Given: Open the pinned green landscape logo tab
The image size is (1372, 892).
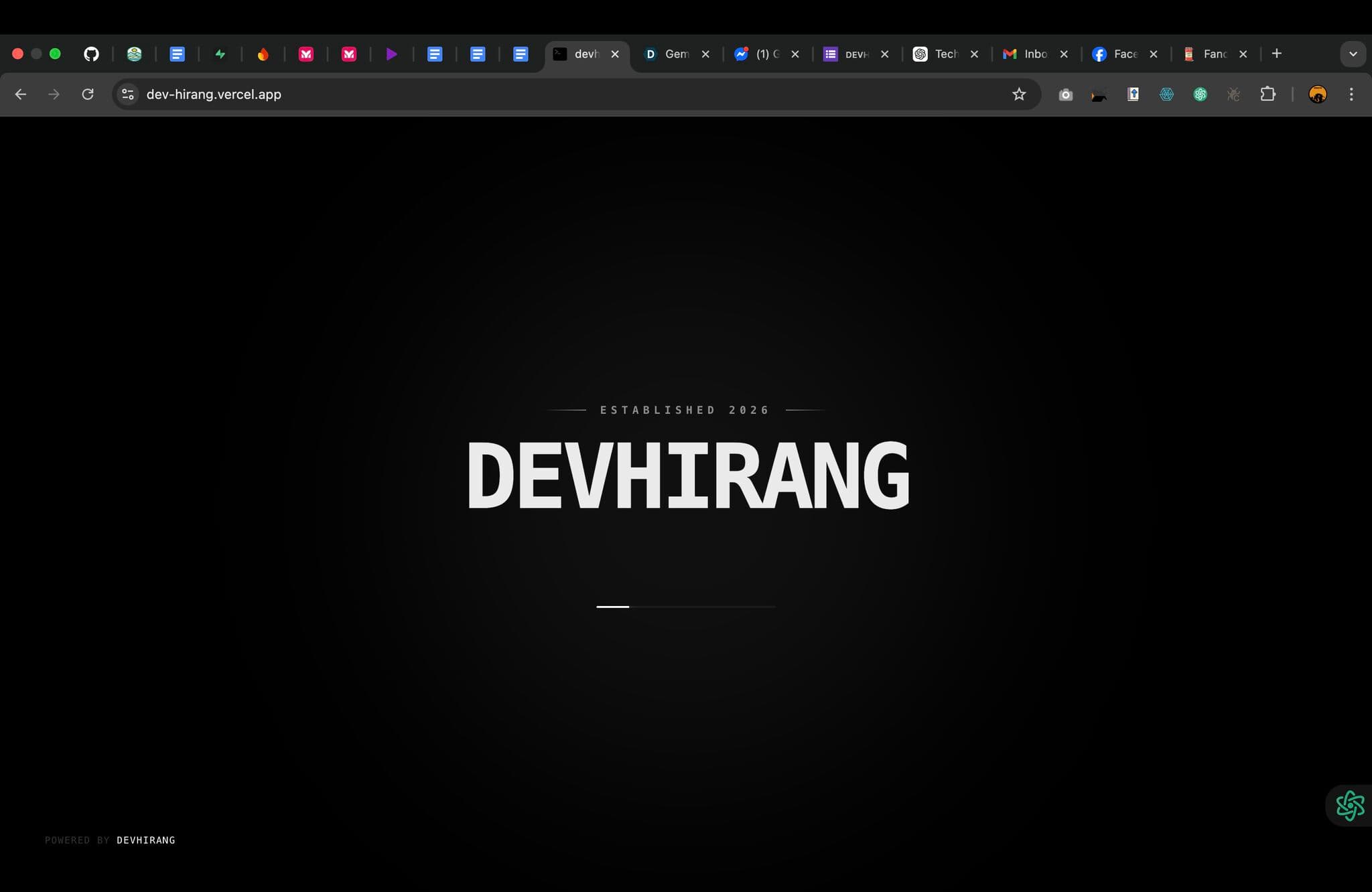Looking at the screenshot, I should pyautogui.click(x=134, y=54).
